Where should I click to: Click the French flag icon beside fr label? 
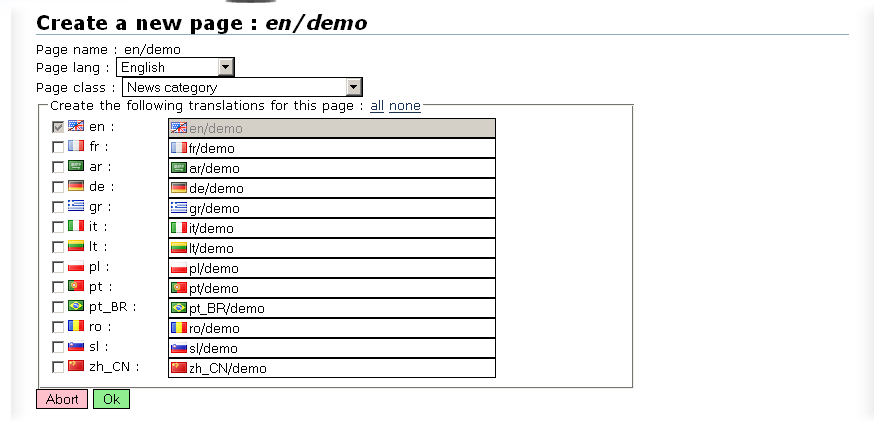tap(76, 146)
